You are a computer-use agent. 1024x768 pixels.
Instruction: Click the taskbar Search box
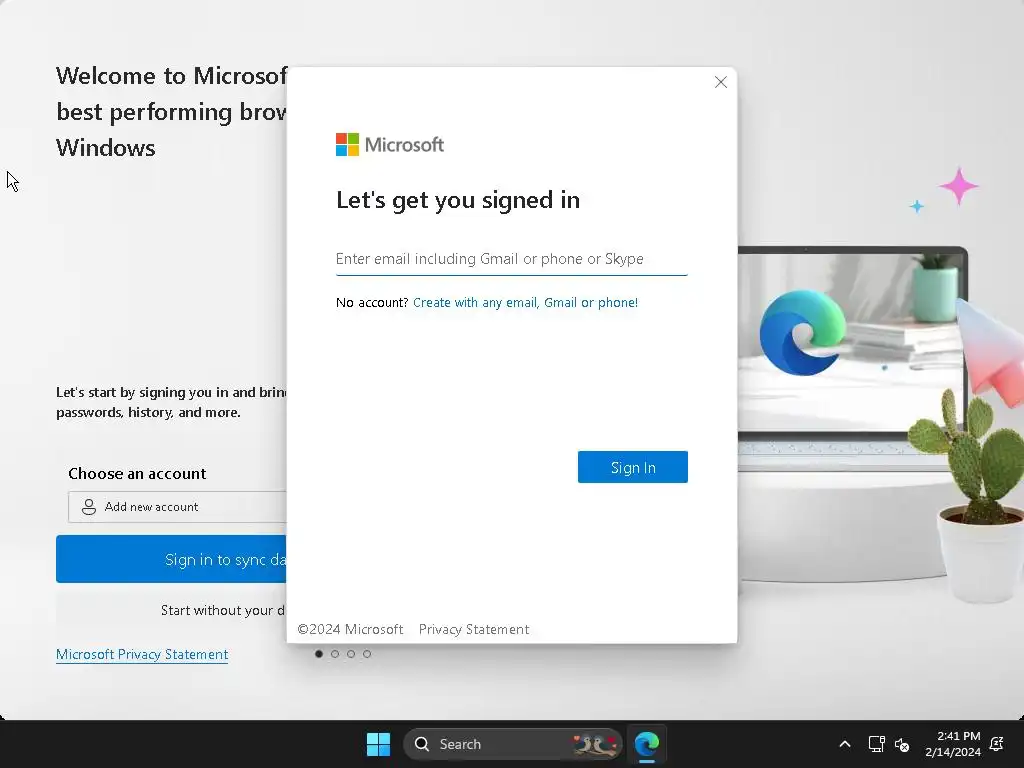coord(513,744)
